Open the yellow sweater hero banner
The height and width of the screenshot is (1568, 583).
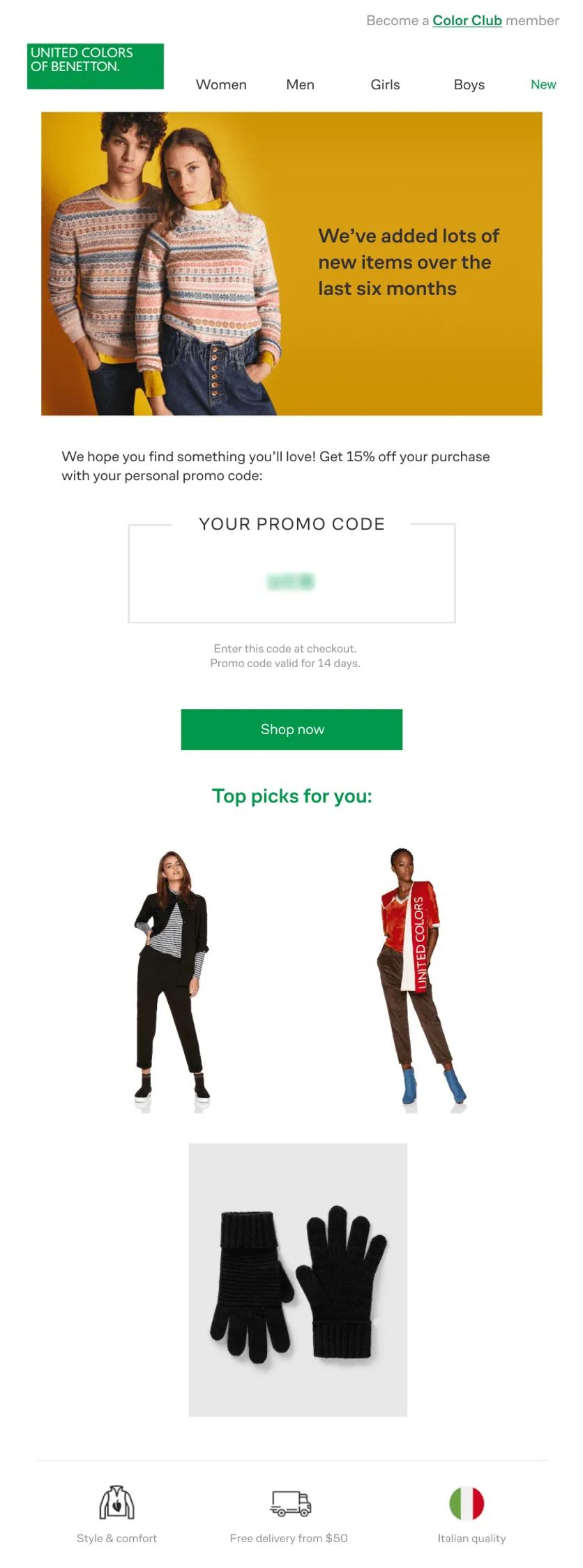point(291,264)
